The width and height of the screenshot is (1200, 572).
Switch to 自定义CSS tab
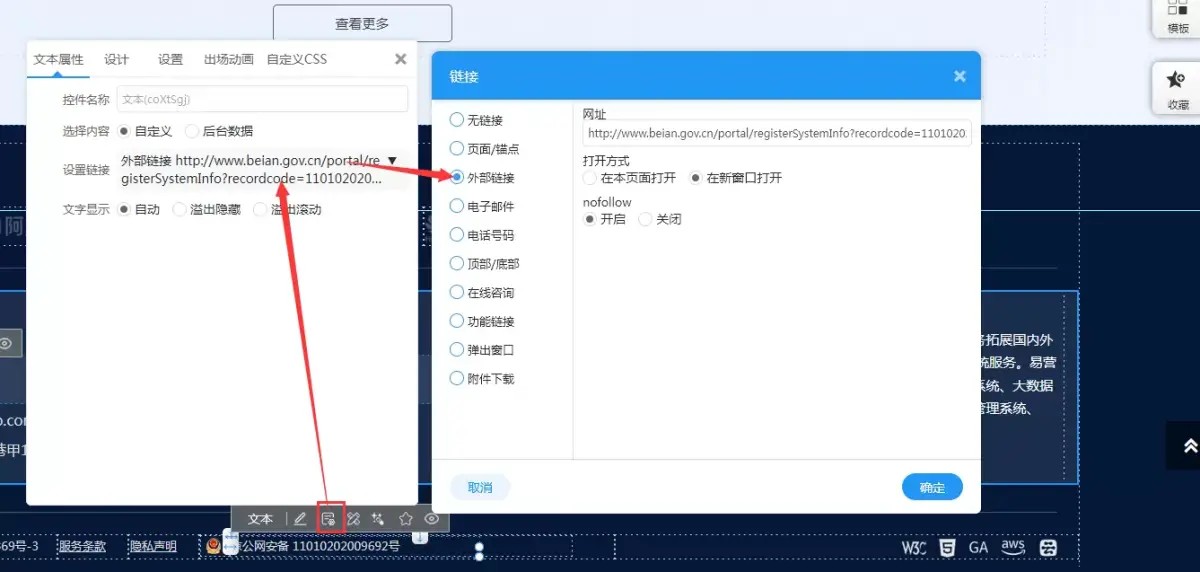click(297, 59)
